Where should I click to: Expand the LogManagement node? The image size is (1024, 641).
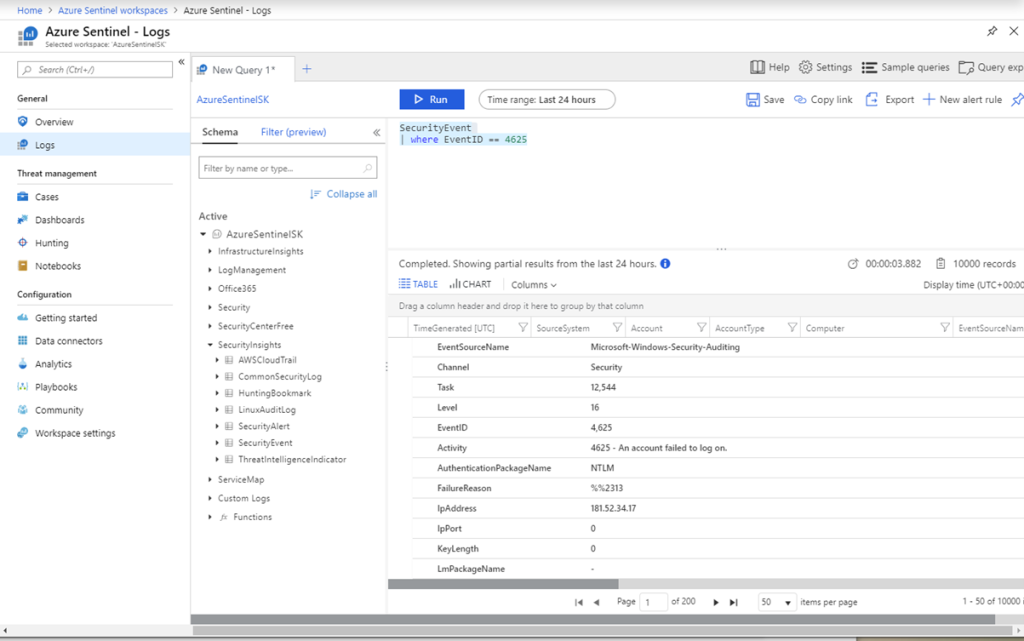(210, 270)
